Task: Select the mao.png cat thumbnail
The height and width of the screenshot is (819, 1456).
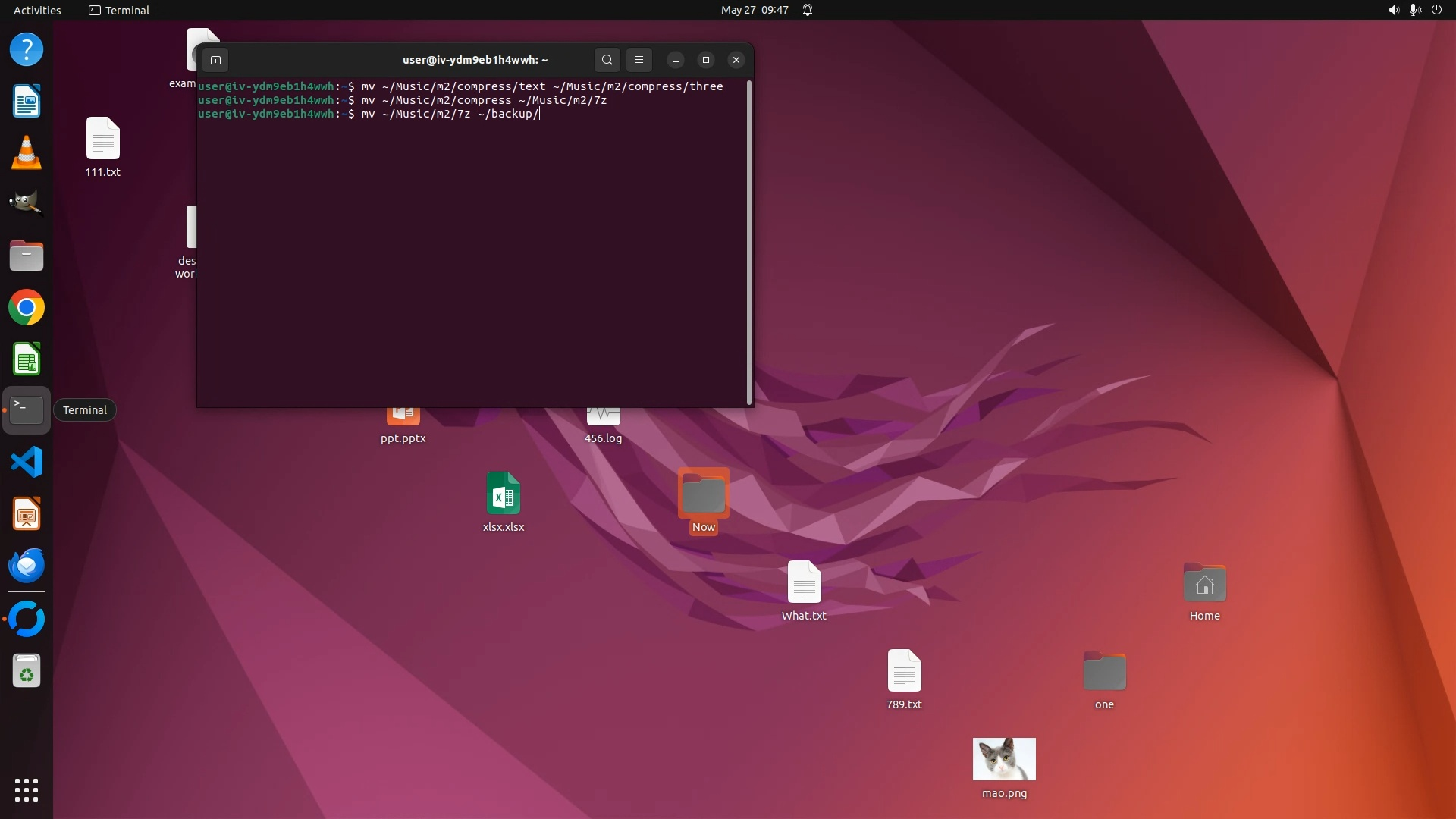Action: pyautogui.click(x=1004, y=759)
